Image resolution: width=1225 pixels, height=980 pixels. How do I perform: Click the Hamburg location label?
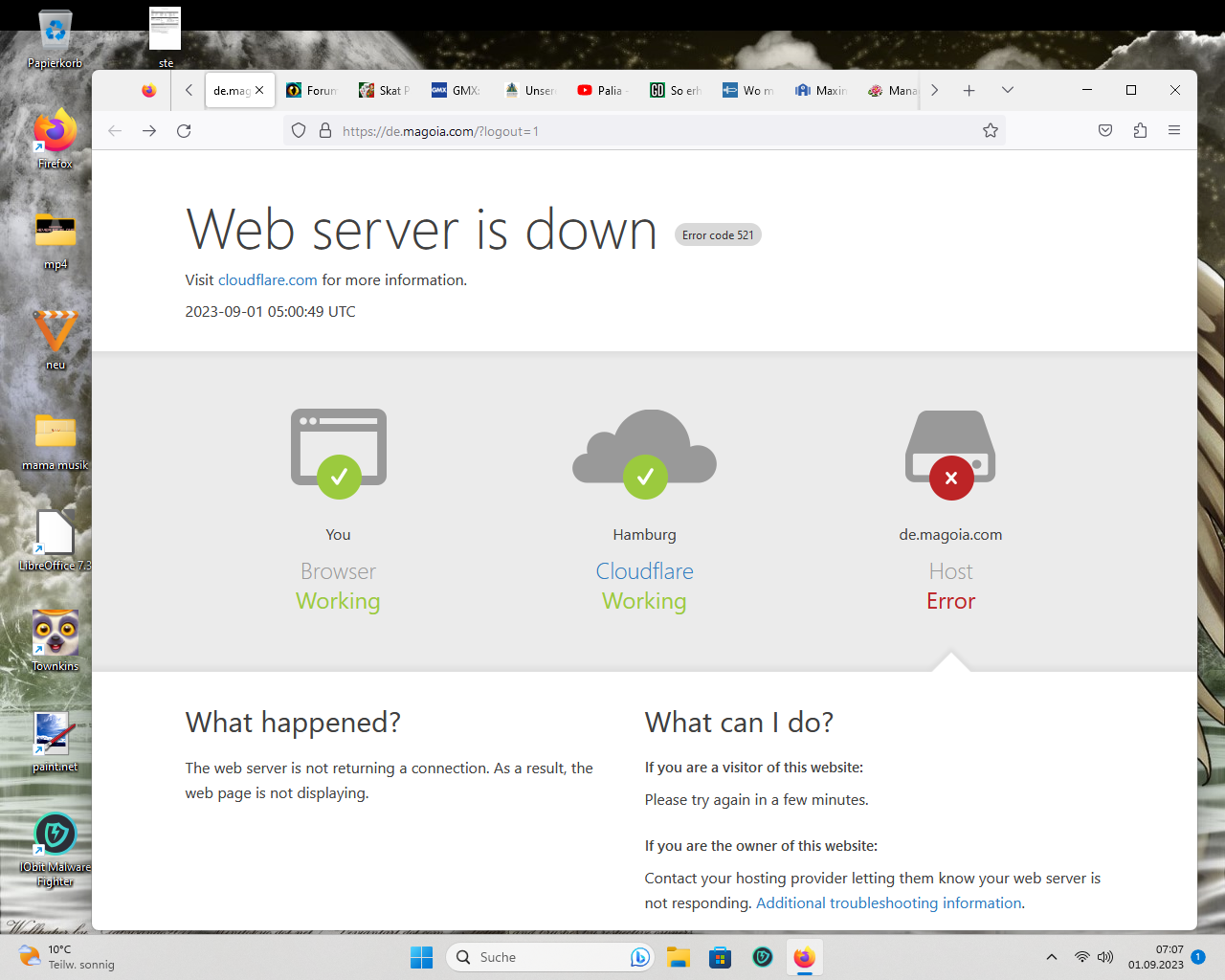644,535
